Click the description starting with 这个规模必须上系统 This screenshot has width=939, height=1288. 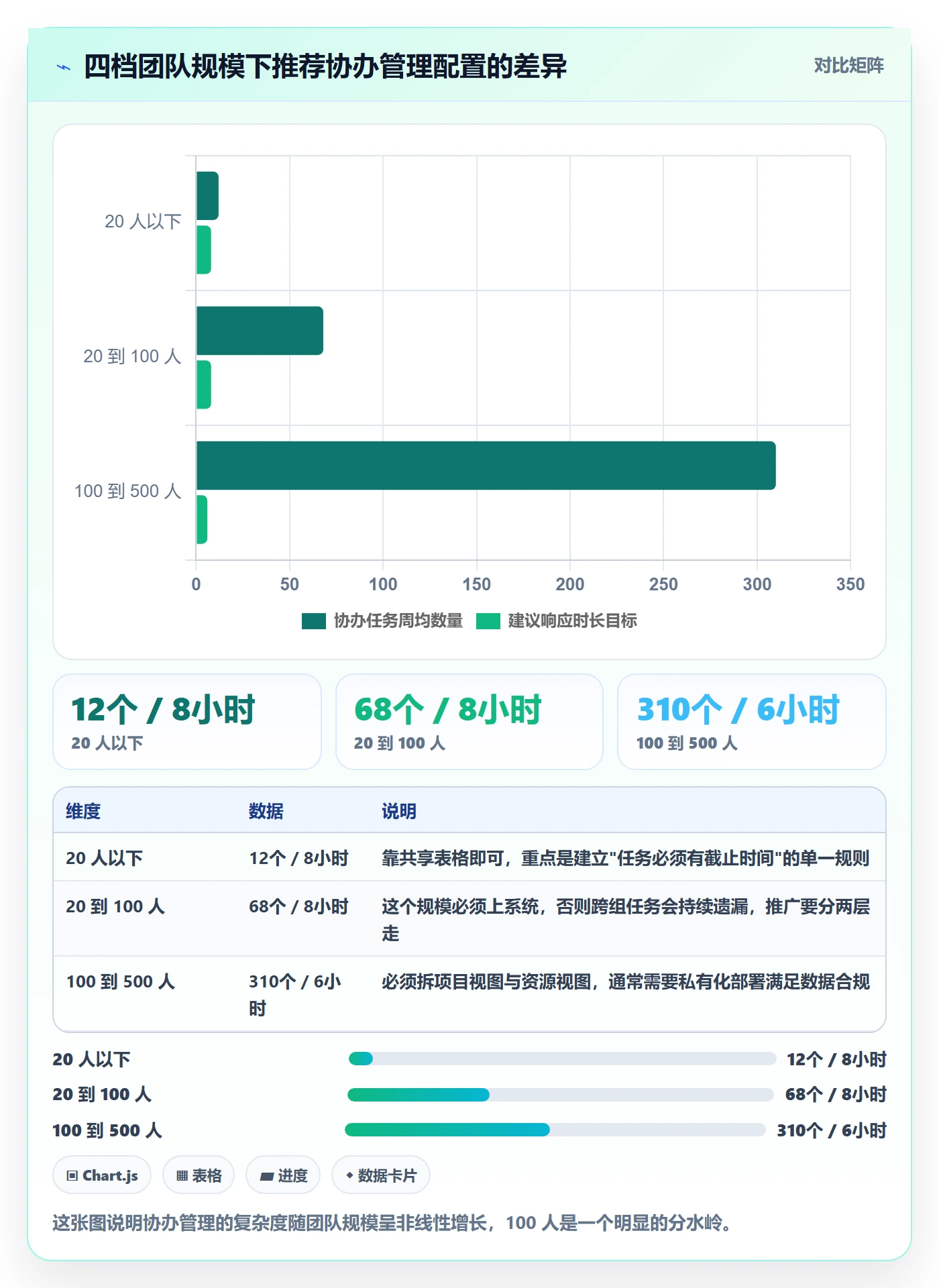[626, 920]
